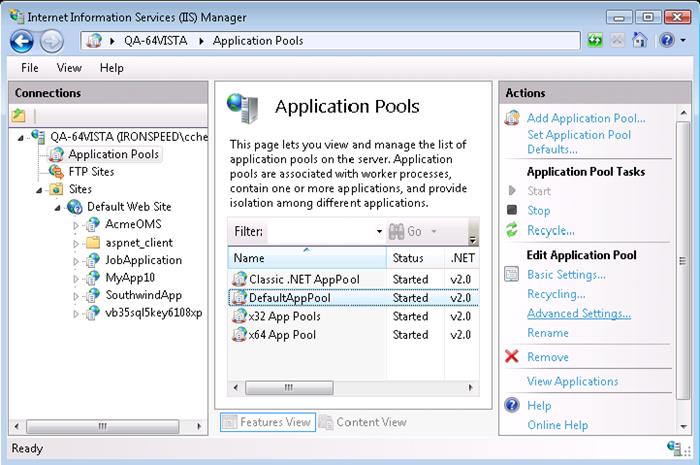Click the Add Application Pool link
Image resolution: width=700 pixels, height=465 pixels.
point(586,118)
